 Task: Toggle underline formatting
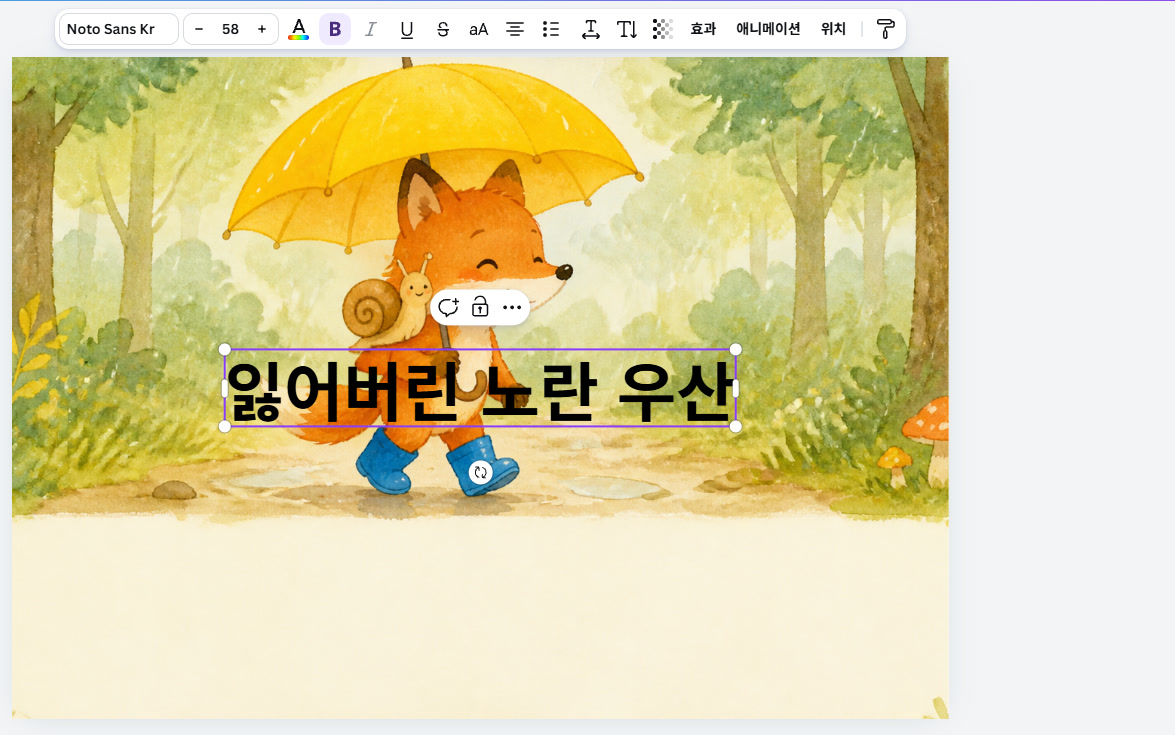(x=406, y=29)
